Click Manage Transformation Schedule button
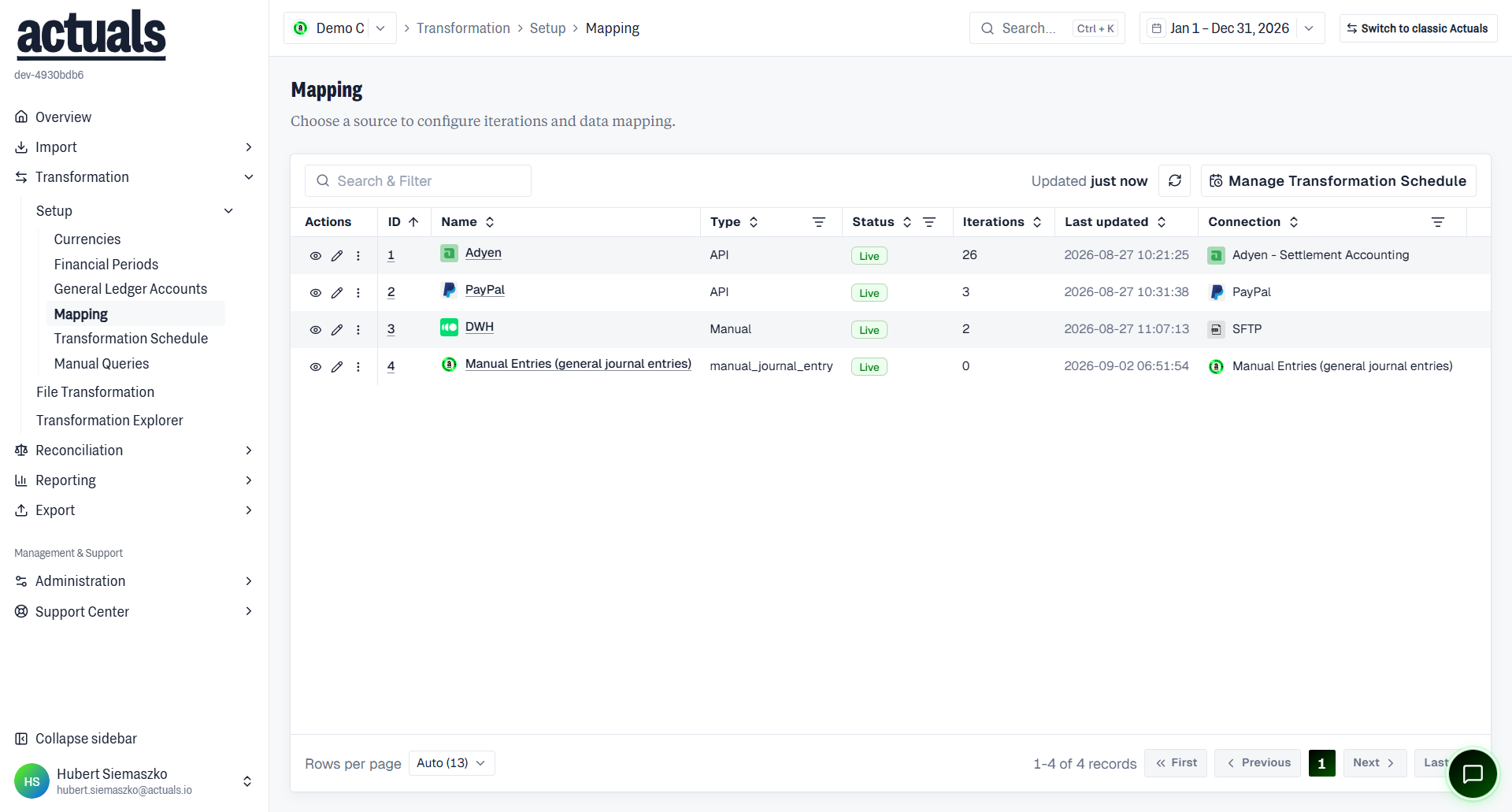The image size is (1512, 812). (1338, 181)
